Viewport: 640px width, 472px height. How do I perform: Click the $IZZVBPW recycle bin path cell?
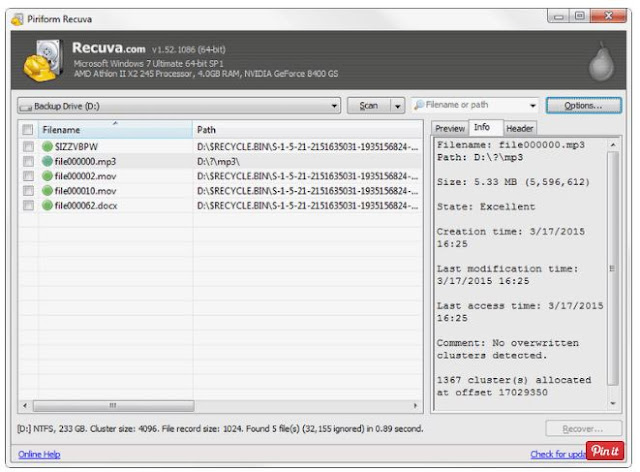[x=307, y=147]
